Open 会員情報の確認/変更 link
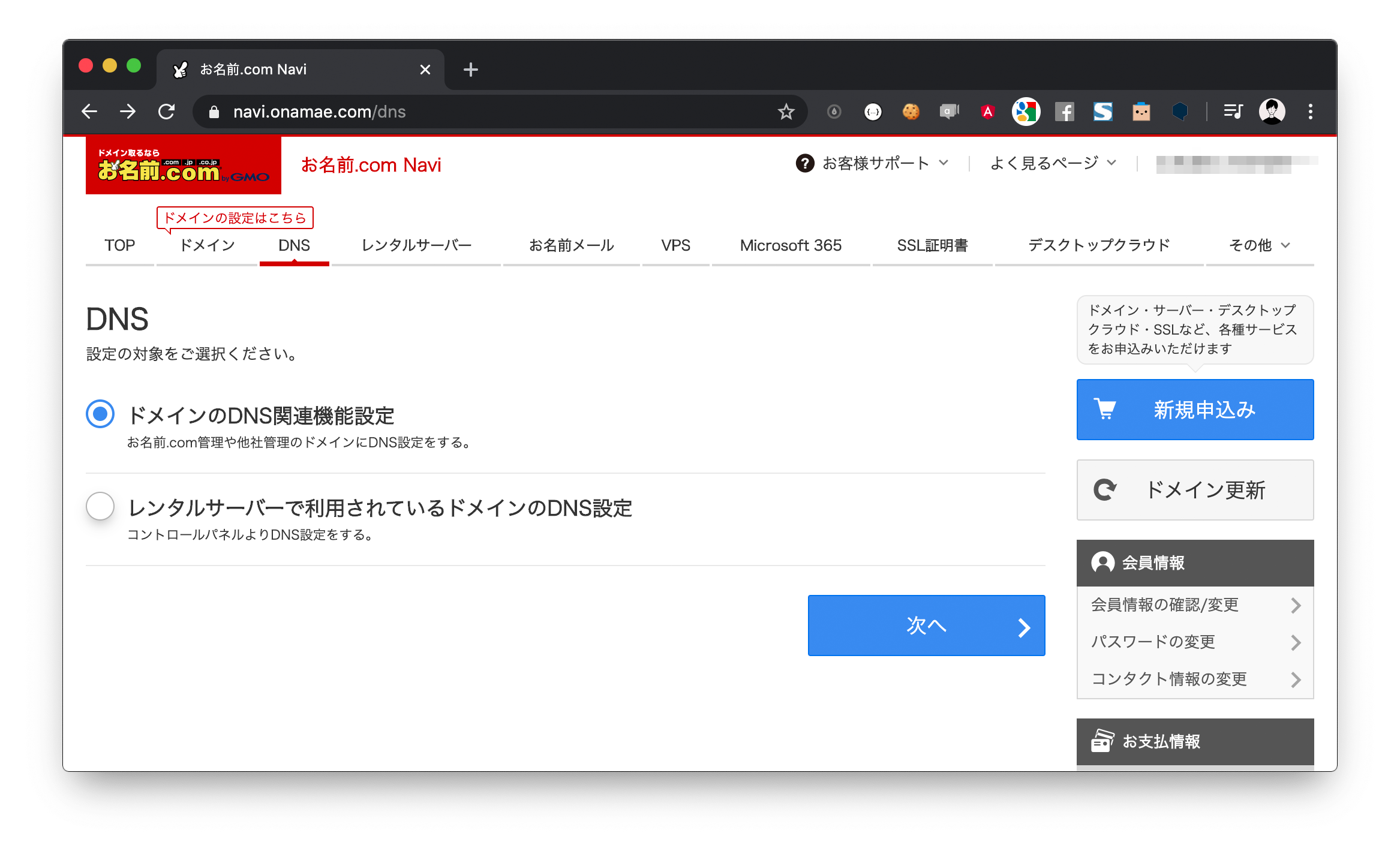Viewport: 1400px width, 854px height. click(1195, 605)
